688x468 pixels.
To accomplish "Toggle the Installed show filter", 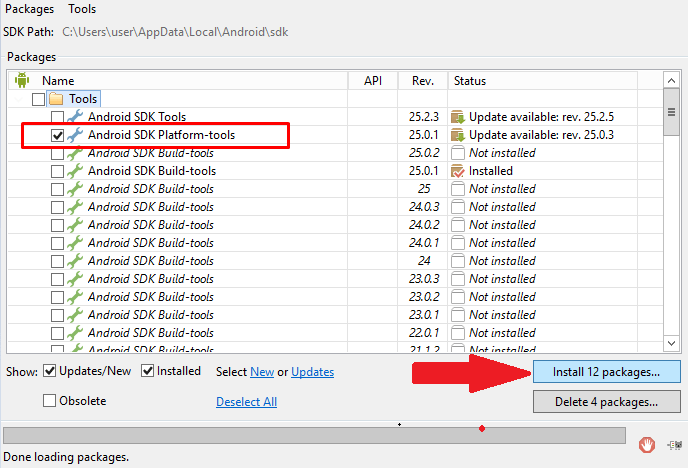I will click(x=147, y=371).
